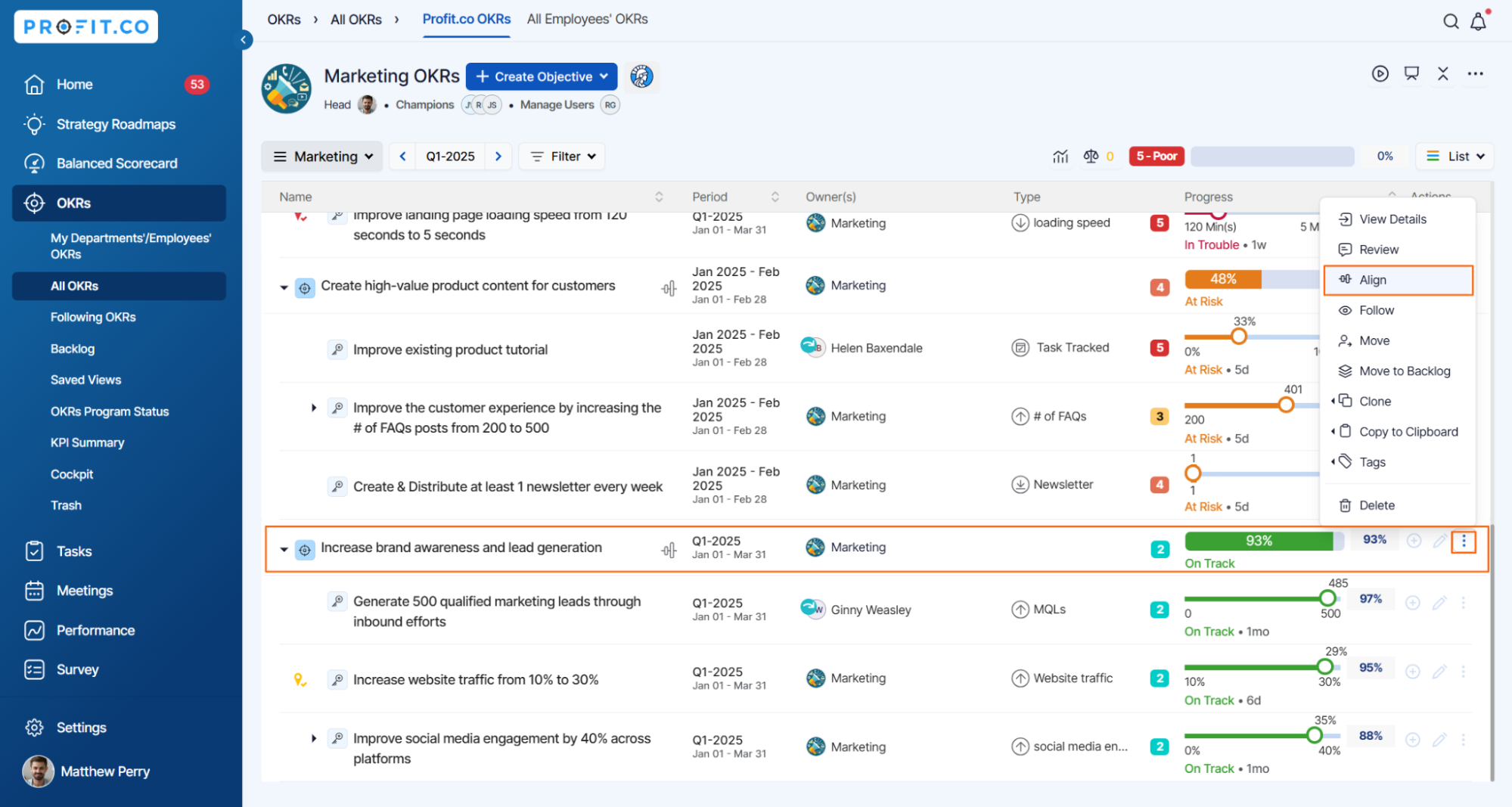Collapse Increase brand awareness objective
This screenshot has width=1512, height=807.
tap(284, 549)
